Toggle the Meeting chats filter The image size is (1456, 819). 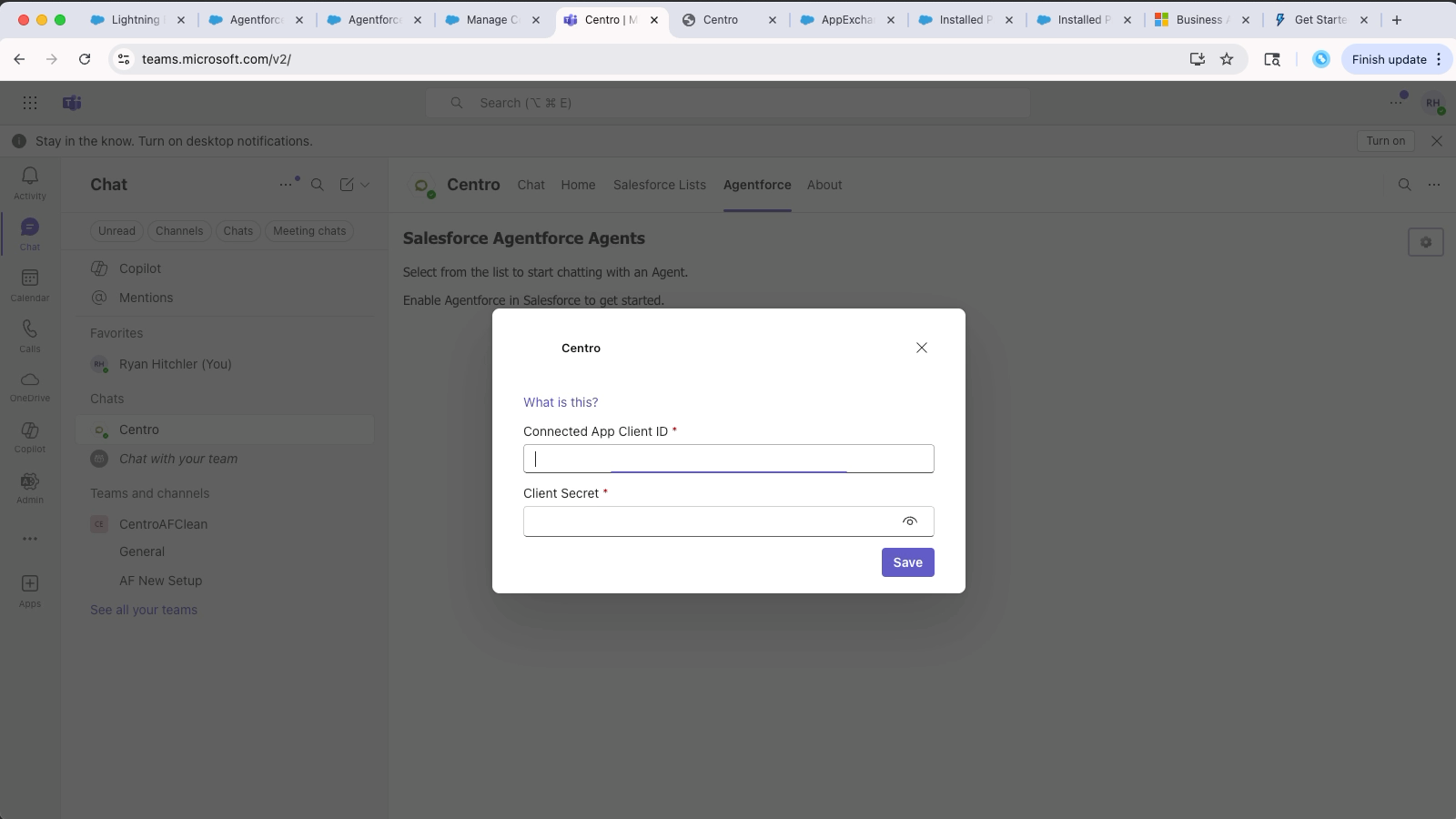point(309,231)
